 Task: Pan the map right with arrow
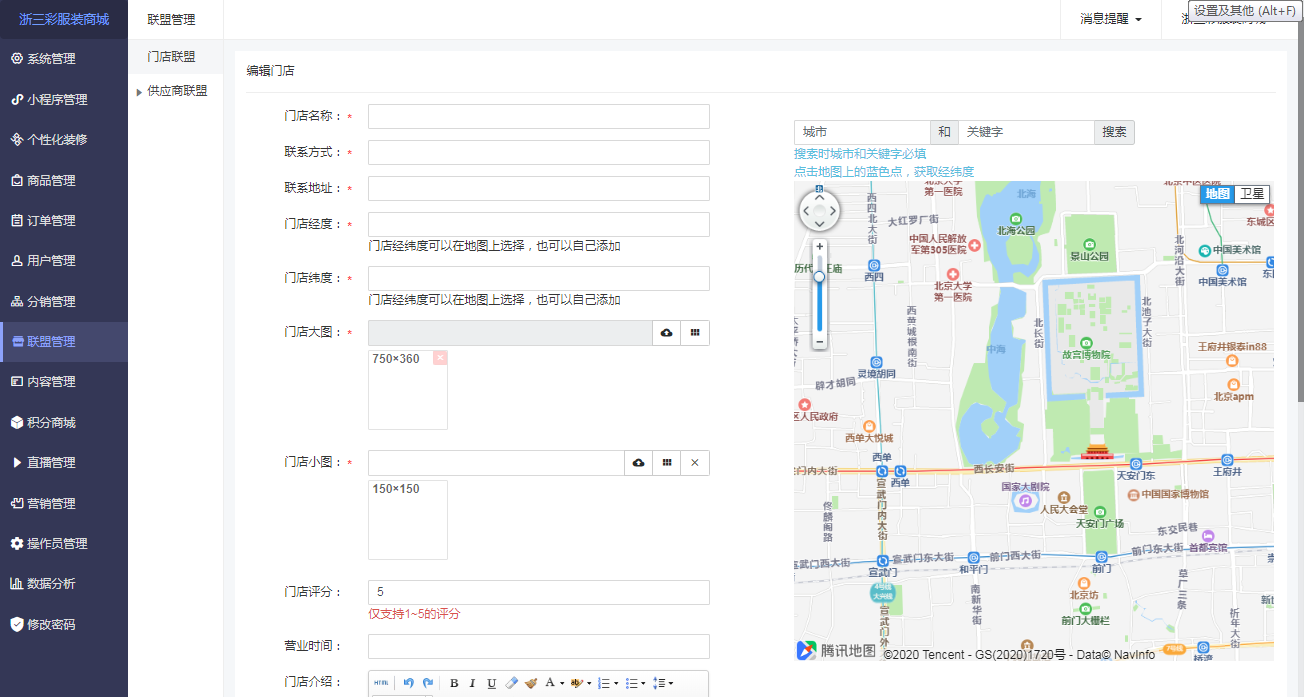(835, 211)
